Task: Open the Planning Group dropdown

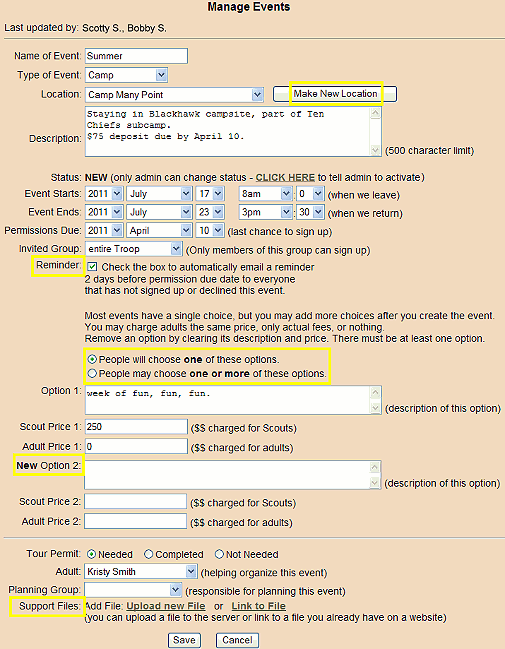Action: coord(133,590)
